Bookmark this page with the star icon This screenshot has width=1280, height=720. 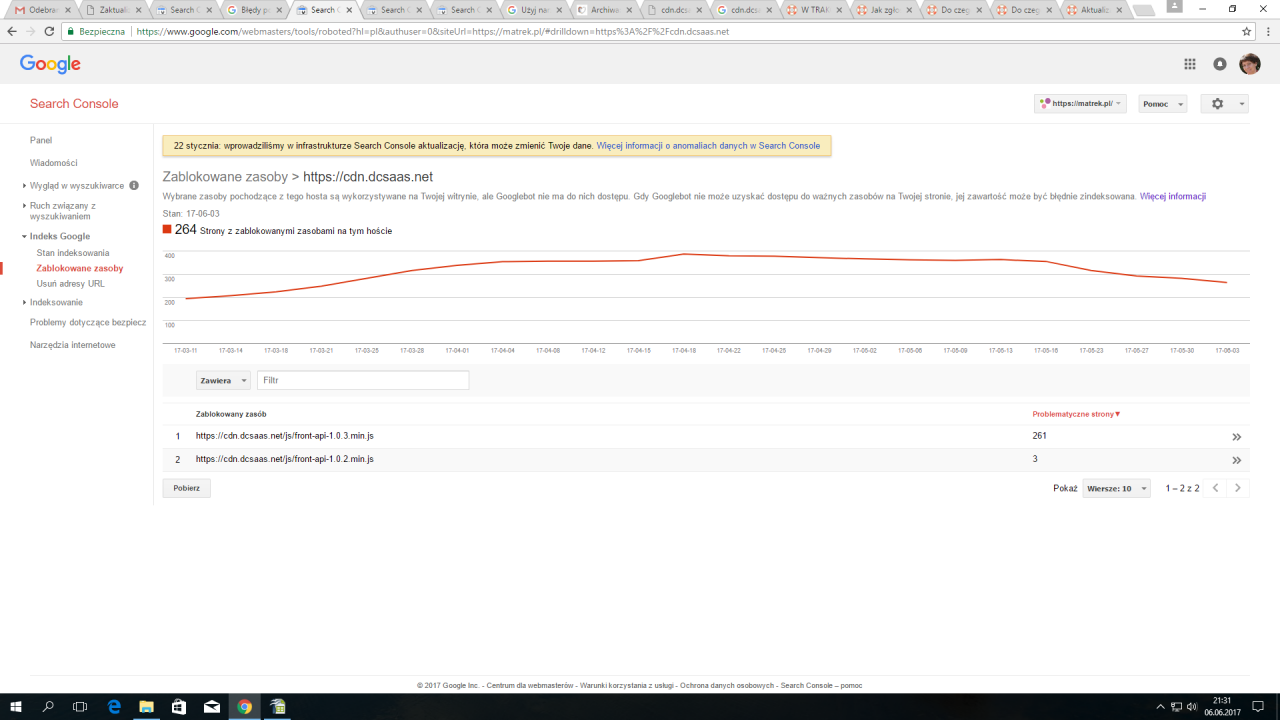1246,31
